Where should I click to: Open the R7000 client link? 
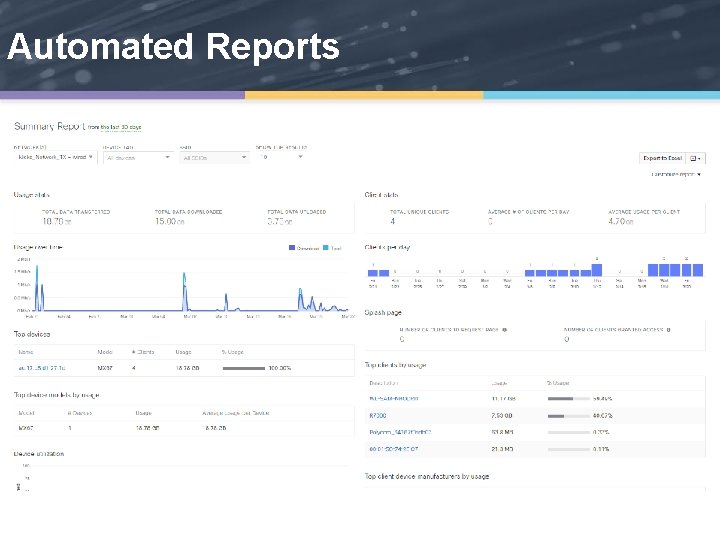pyautogui.click(x=377, y=416)
